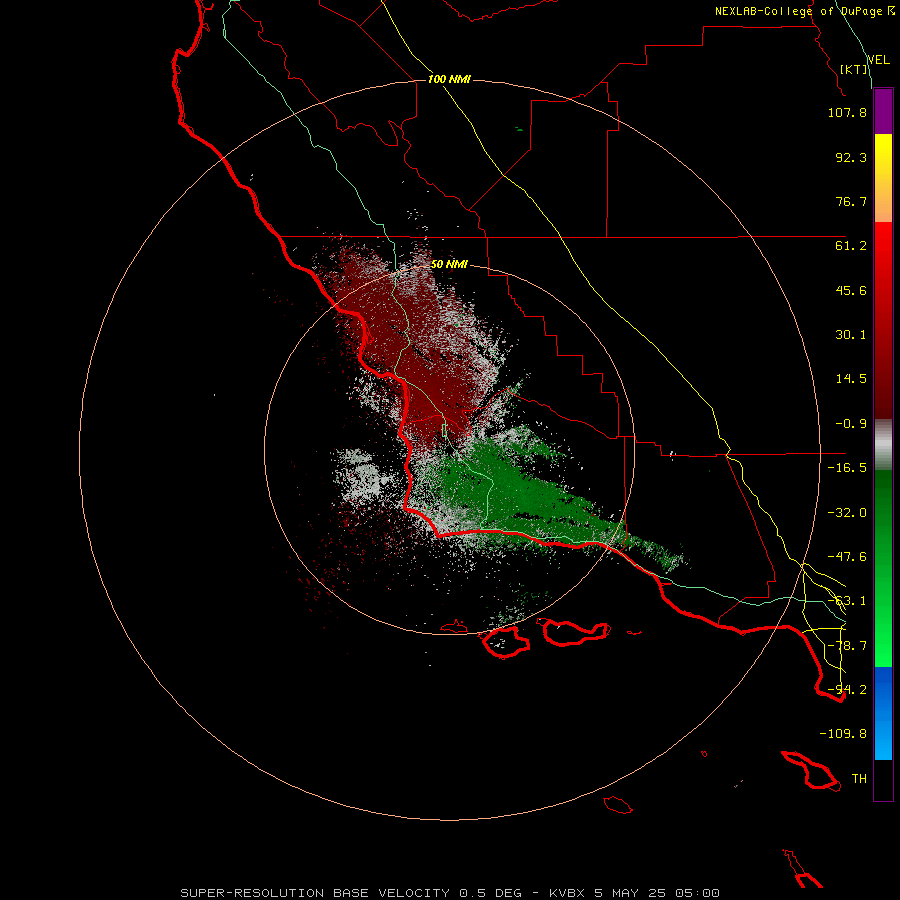
Task: Click the Super-Resolution Base Velocity caption text
Action: tap(450, 893)
